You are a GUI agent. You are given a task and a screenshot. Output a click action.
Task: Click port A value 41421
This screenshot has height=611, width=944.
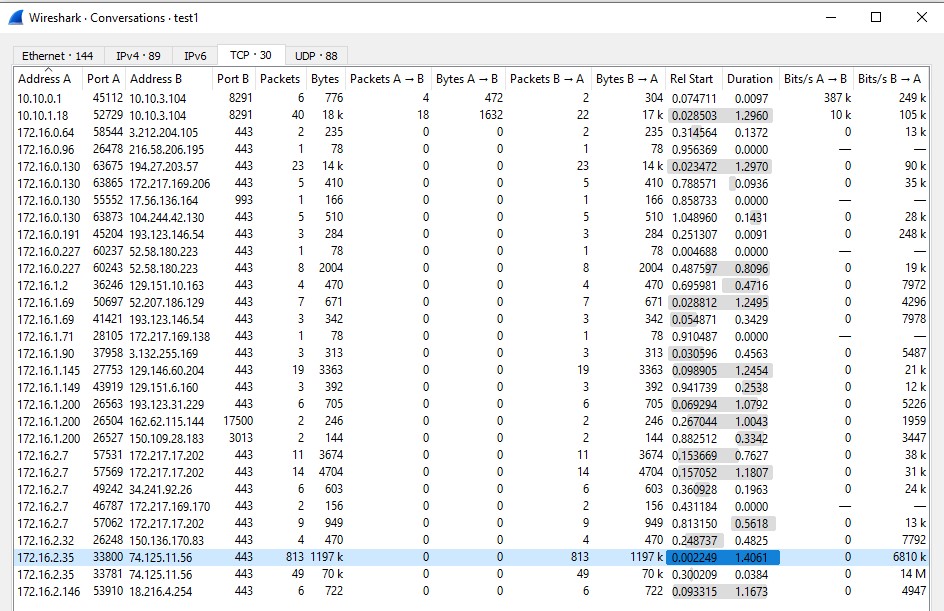pos(108,319)
